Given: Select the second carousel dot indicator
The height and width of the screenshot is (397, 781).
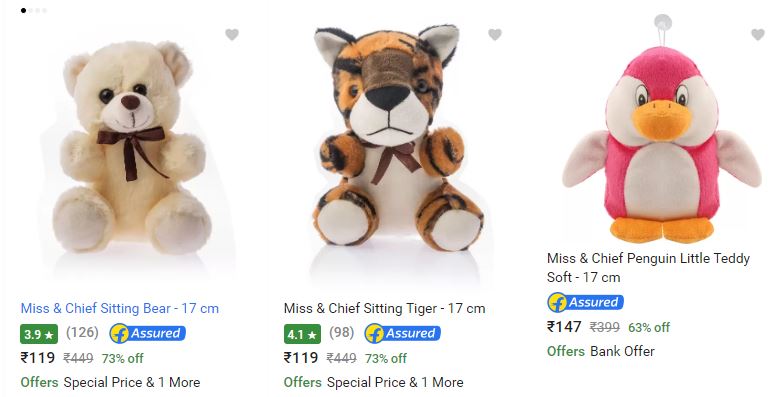Looking at the screenshot, I should (30, 10).
